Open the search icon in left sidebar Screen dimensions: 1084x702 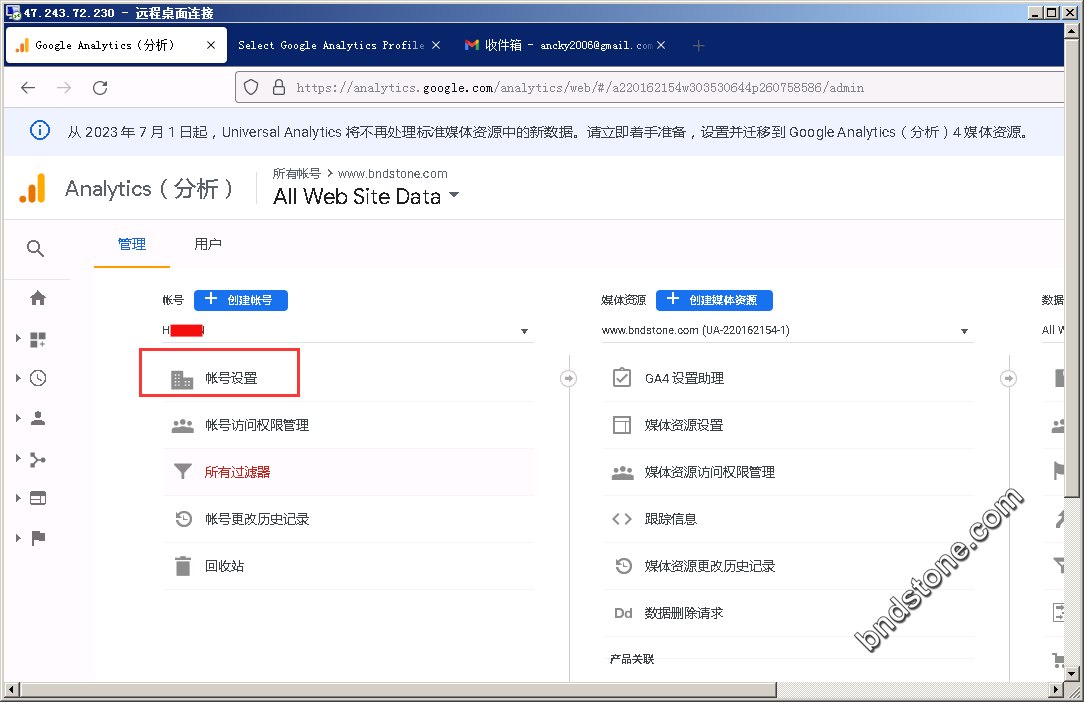pos(35,248)
